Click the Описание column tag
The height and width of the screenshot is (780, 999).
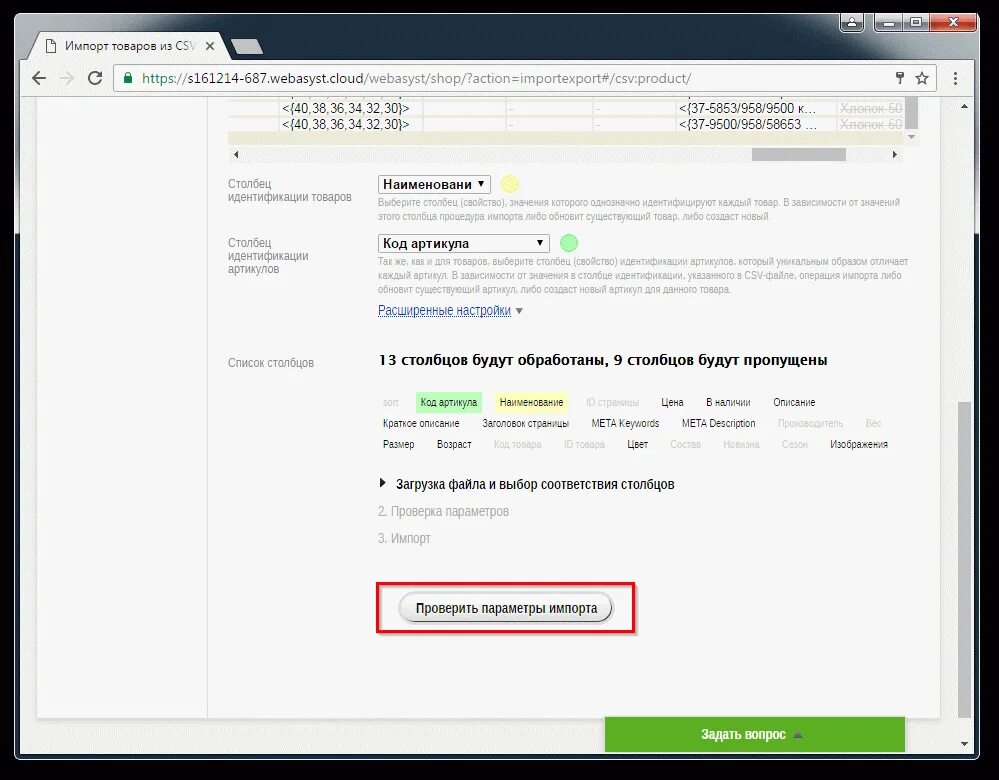[794, 402]
